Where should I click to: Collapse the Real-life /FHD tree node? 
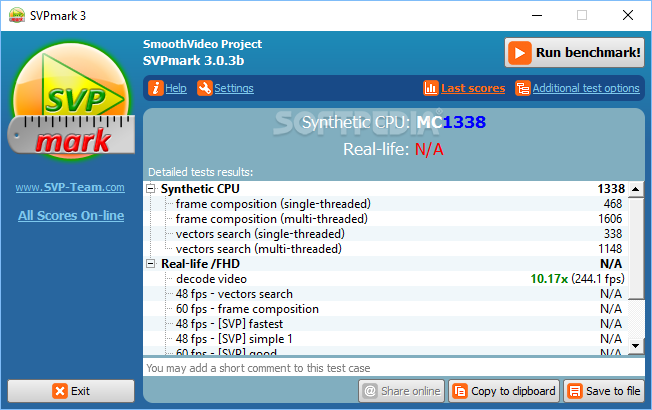pos(151,264)
